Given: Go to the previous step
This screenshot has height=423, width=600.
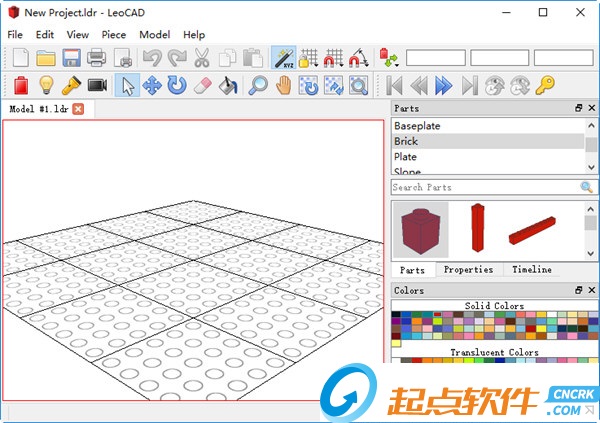Looking at the screenshot, I should click(x=419, y=85).
